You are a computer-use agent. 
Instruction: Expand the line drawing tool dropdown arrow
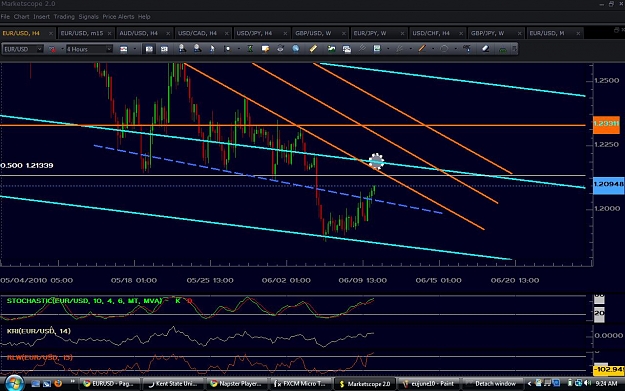click(x=433, y=49)
